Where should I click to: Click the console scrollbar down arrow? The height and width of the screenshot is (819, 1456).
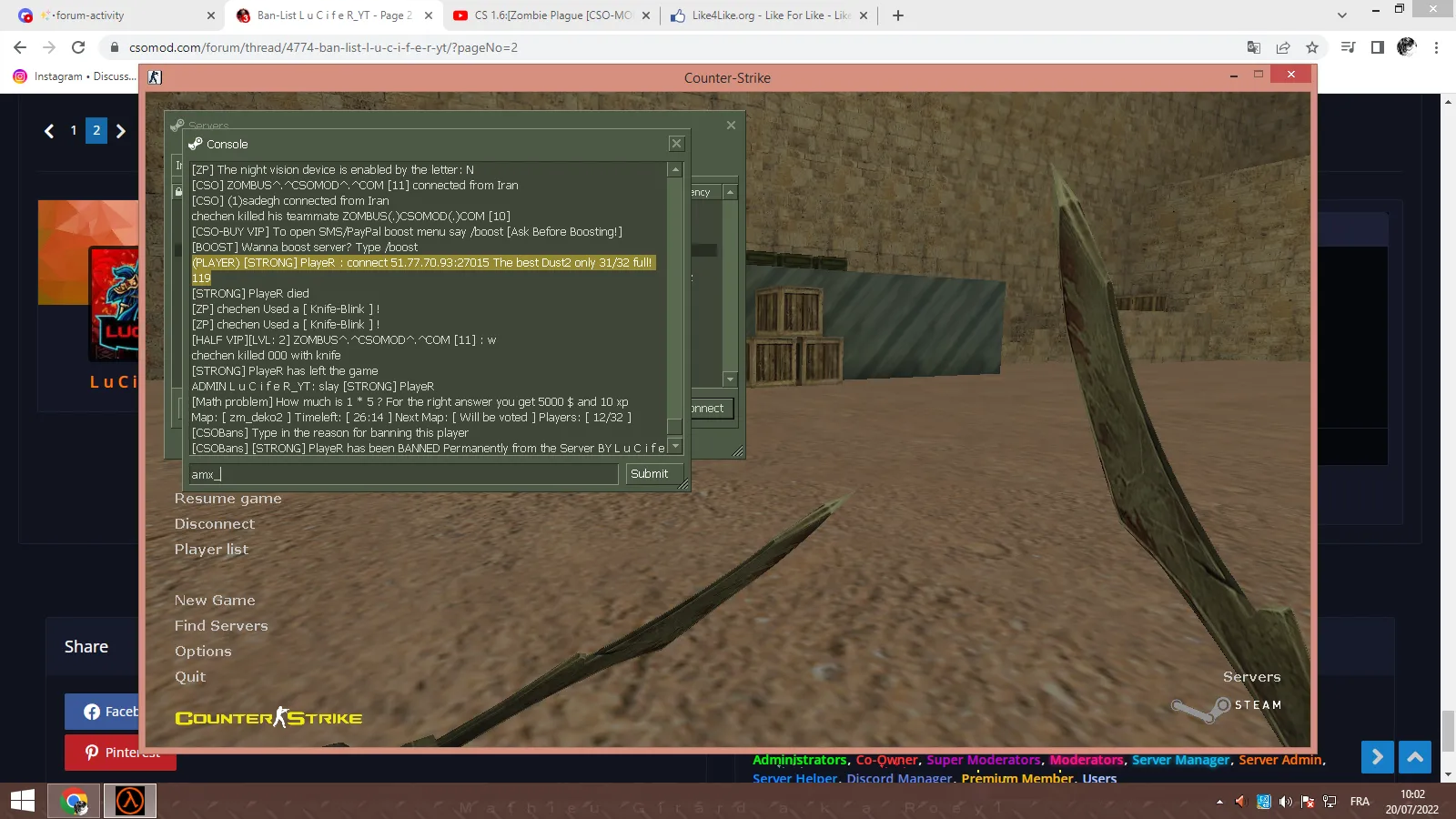pyautogui.click(x=675, y=447)
